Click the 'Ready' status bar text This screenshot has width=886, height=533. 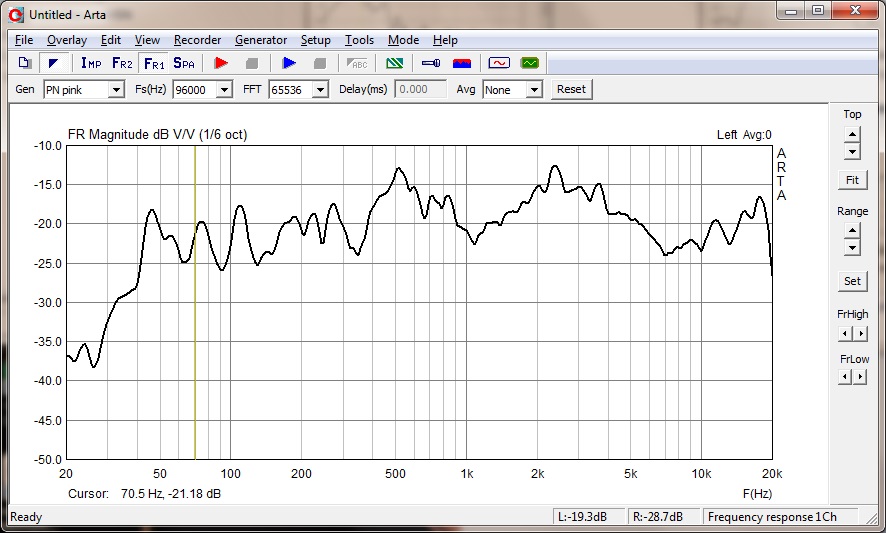[x=26, y=517]
